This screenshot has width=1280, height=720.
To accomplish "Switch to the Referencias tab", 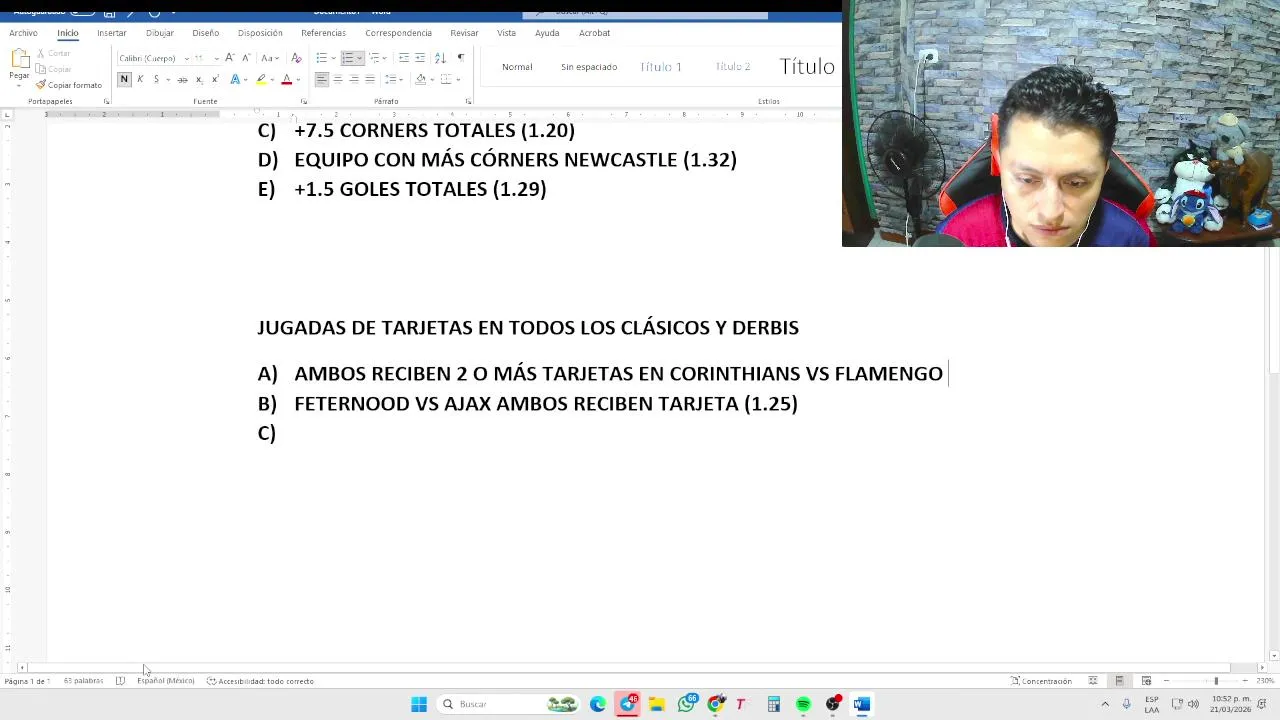I will click(x=323, y=33).
